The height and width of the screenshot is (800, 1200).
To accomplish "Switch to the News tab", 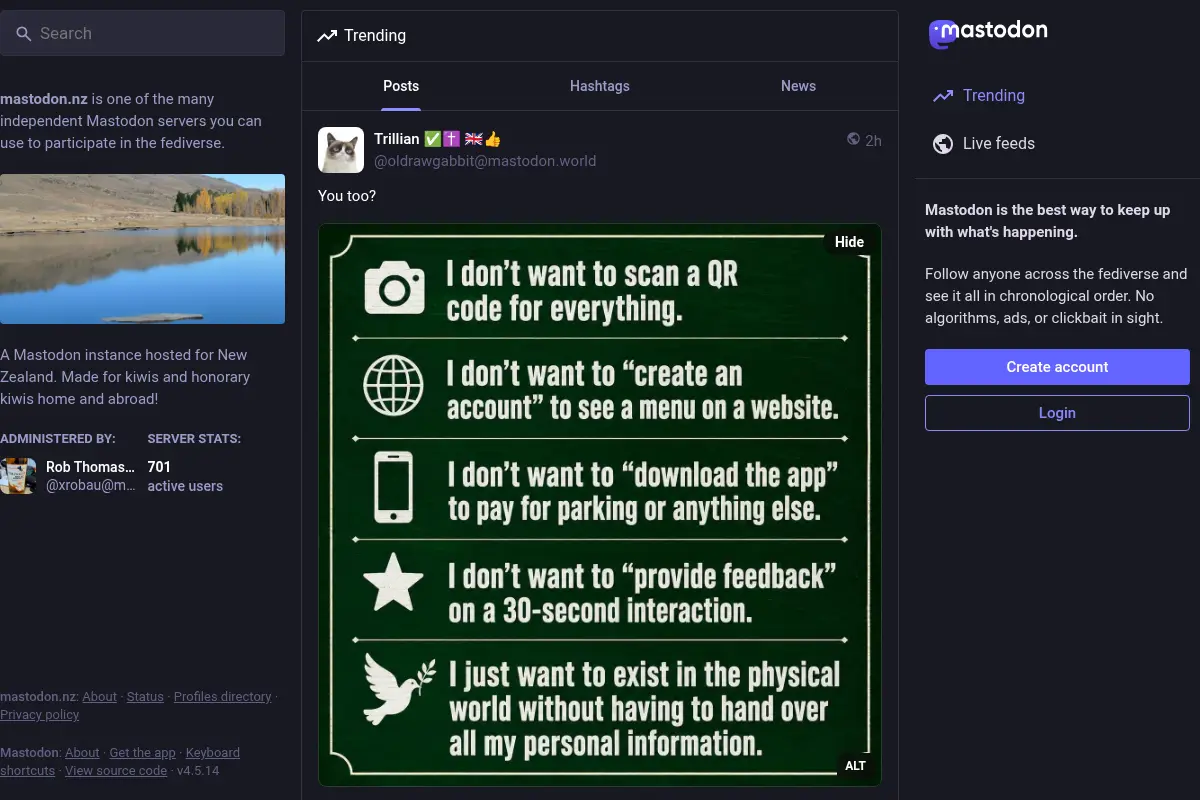I will (798, 86).
